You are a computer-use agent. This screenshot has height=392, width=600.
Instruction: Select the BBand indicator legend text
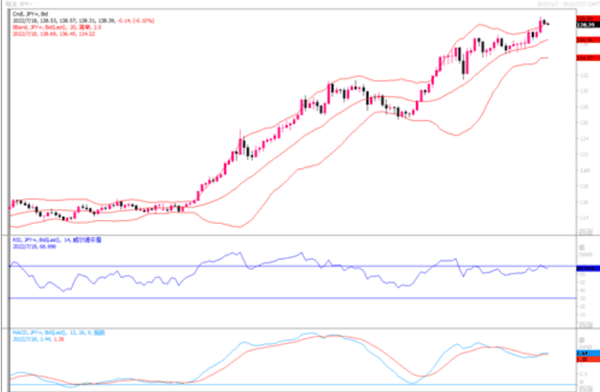click(x=57, y=28)
